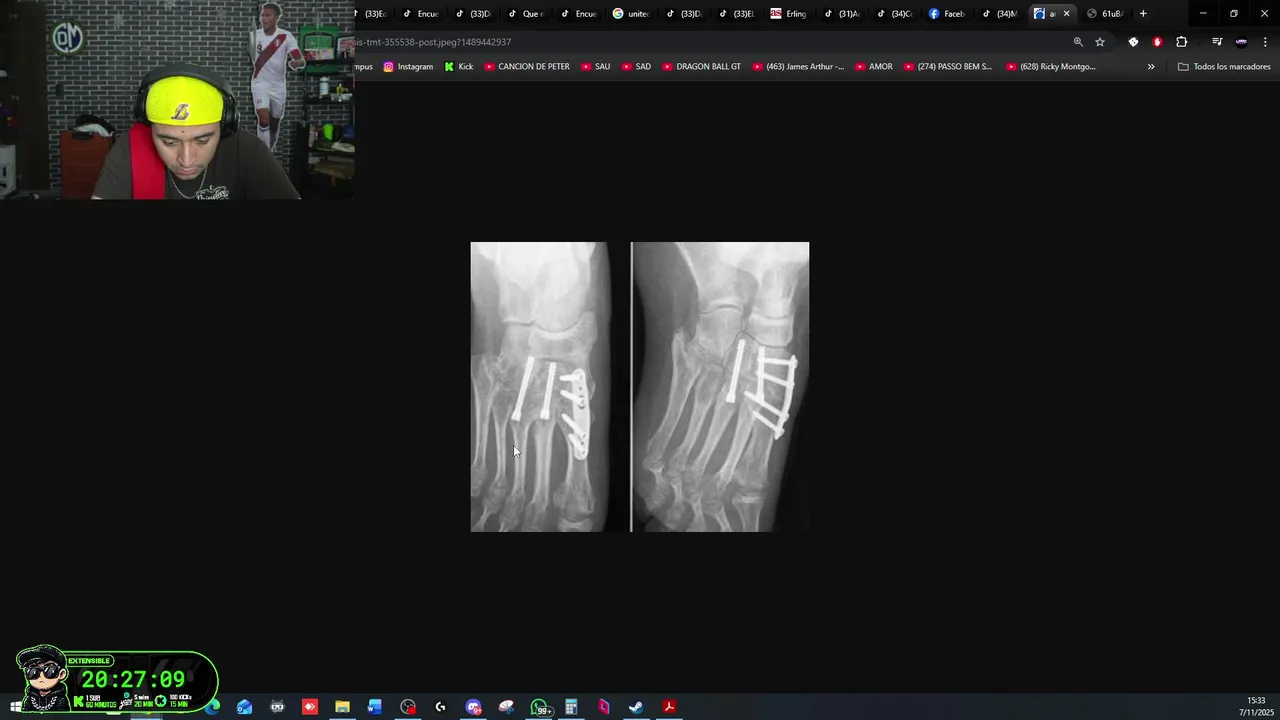
Task: Open the (274) PASSO BEM S... bookmark
Action: pos(947,67)
